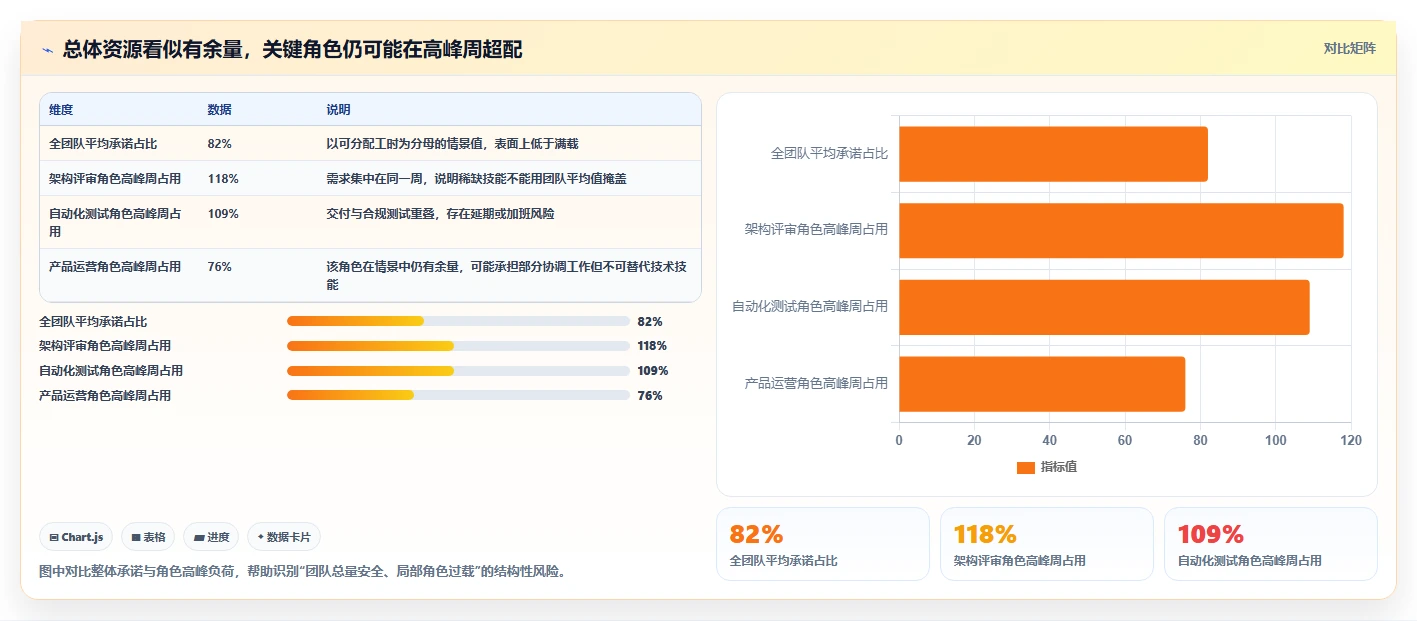Screen dimensions: 1417x621
Task: Click 全团队平均承诺占比 in the table's first row
Action: pos(103,144)
